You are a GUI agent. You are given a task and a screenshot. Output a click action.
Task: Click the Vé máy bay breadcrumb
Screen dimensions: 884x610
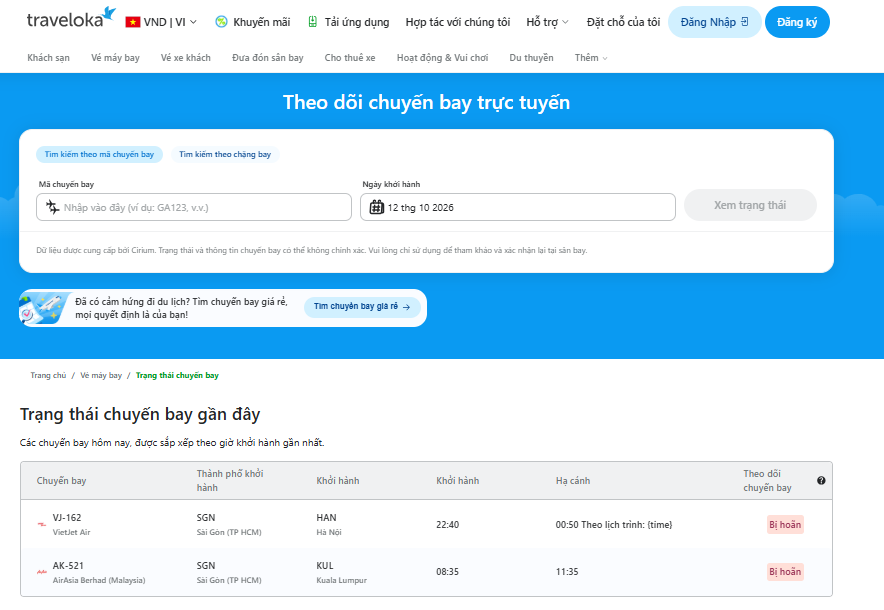101,375
